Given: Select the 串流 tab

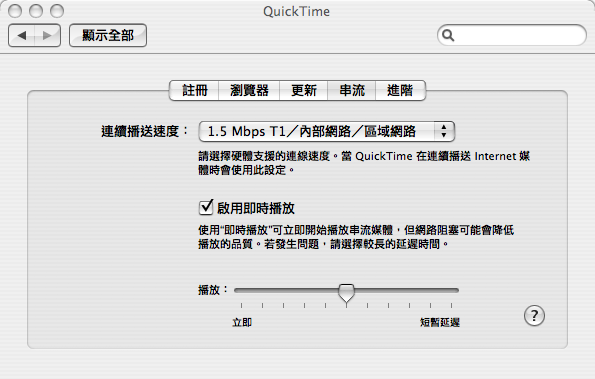Looking at the screenshot, I should (x=351, y=90).
